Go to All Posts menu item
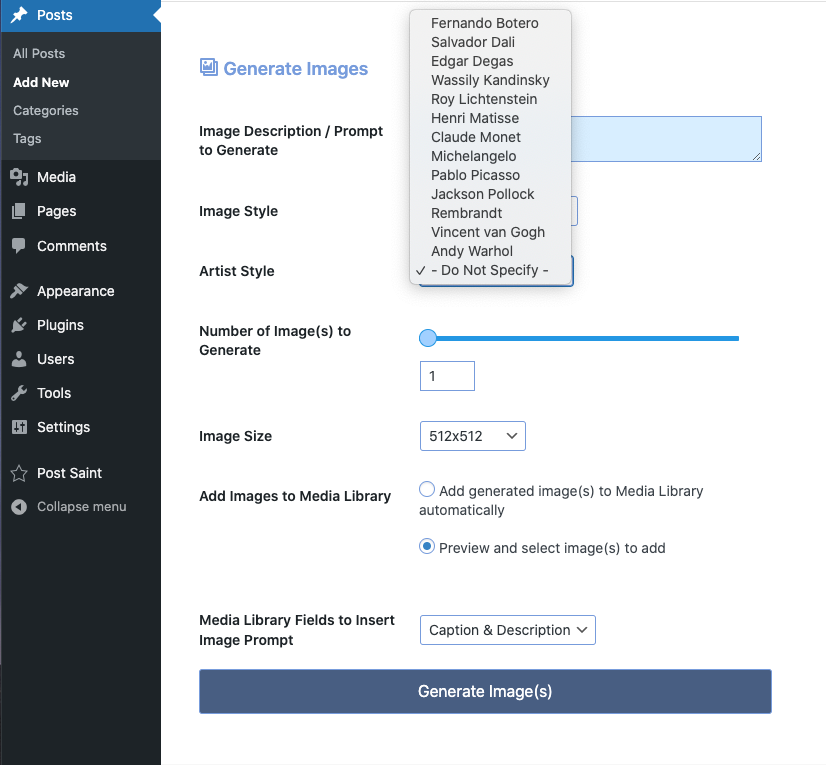This screenshot has width=826, height=765. point(39,53)
